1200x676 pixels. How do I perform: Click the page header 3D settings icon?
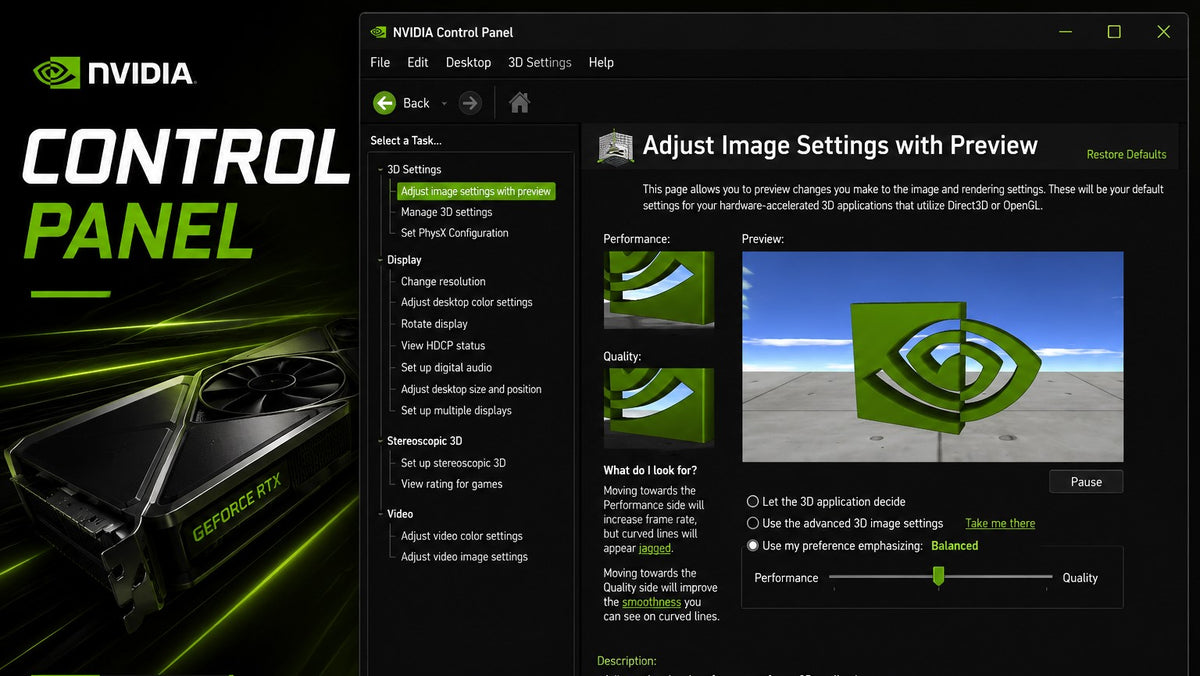(615, 147)
